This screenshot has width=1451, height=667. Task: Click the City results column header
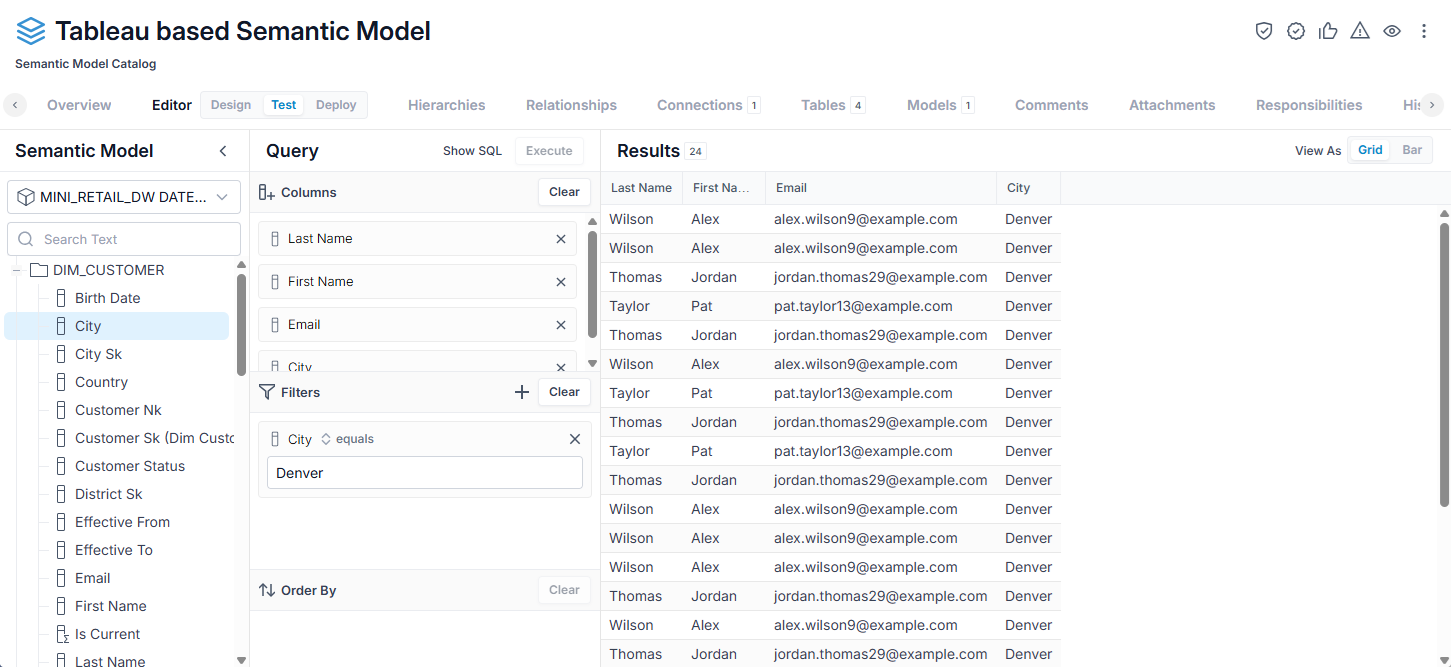pyautogui.click(x=1028, y=188)
